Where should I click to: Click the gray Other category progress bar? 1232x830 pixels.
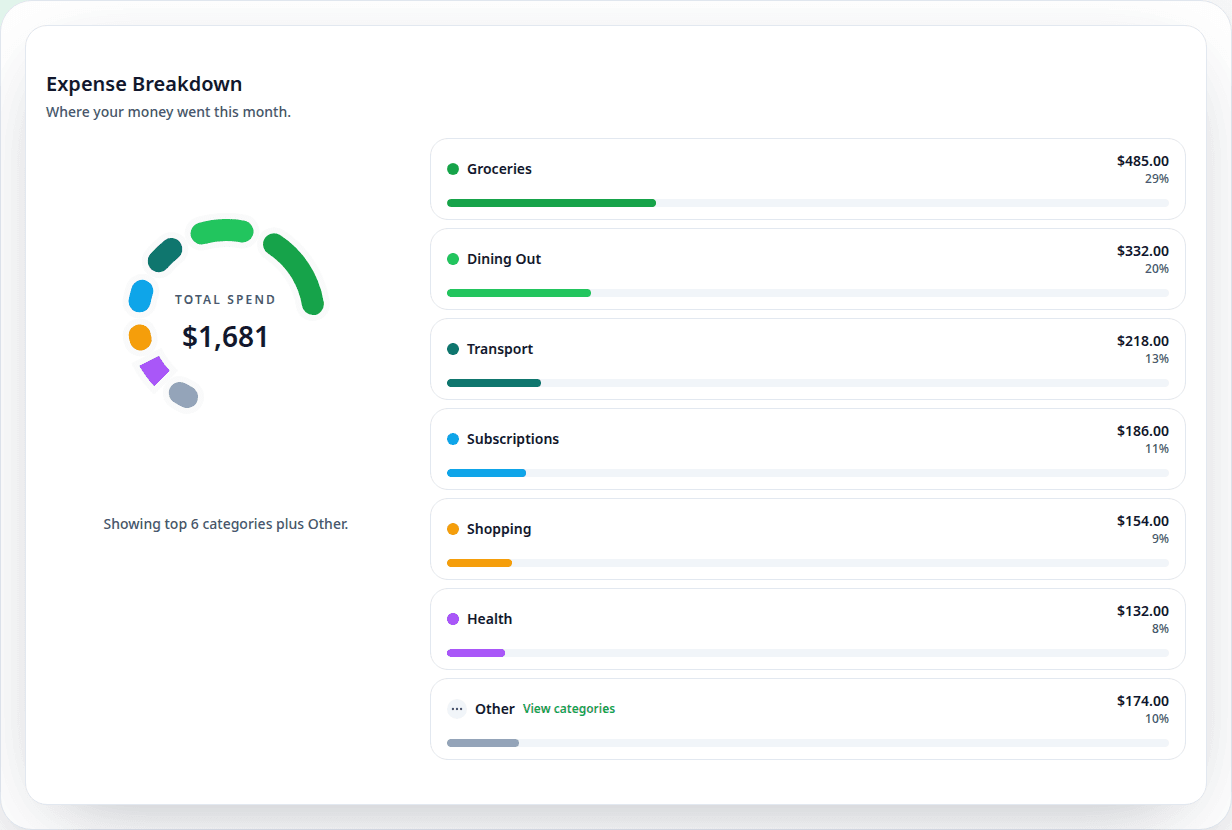483,743
